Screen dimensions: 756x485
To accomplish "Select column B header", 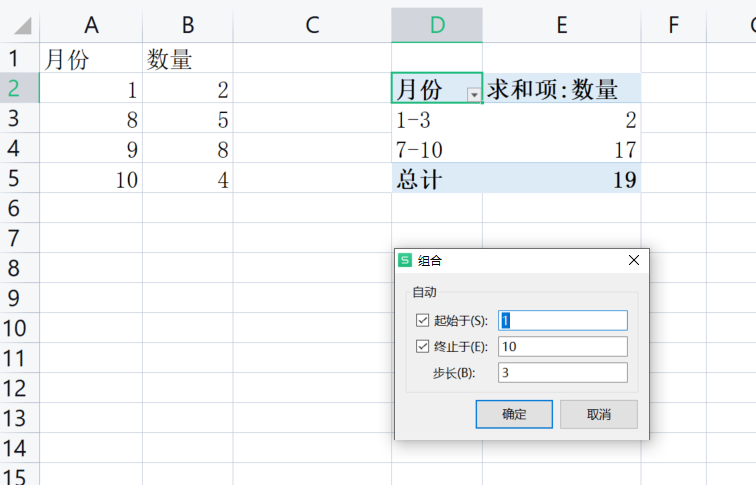I will (x=188, y=25).
